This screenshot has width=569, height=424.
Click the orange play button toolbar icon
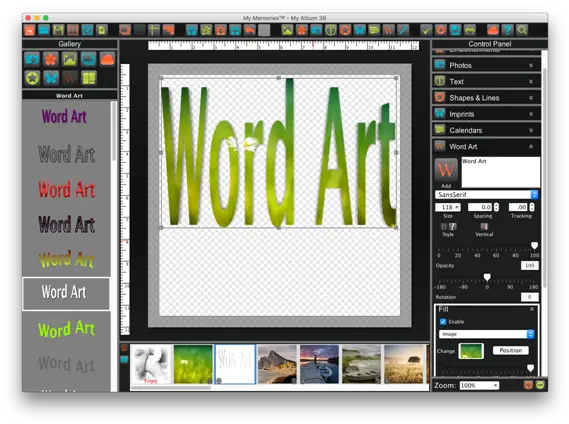click(441, 30)
